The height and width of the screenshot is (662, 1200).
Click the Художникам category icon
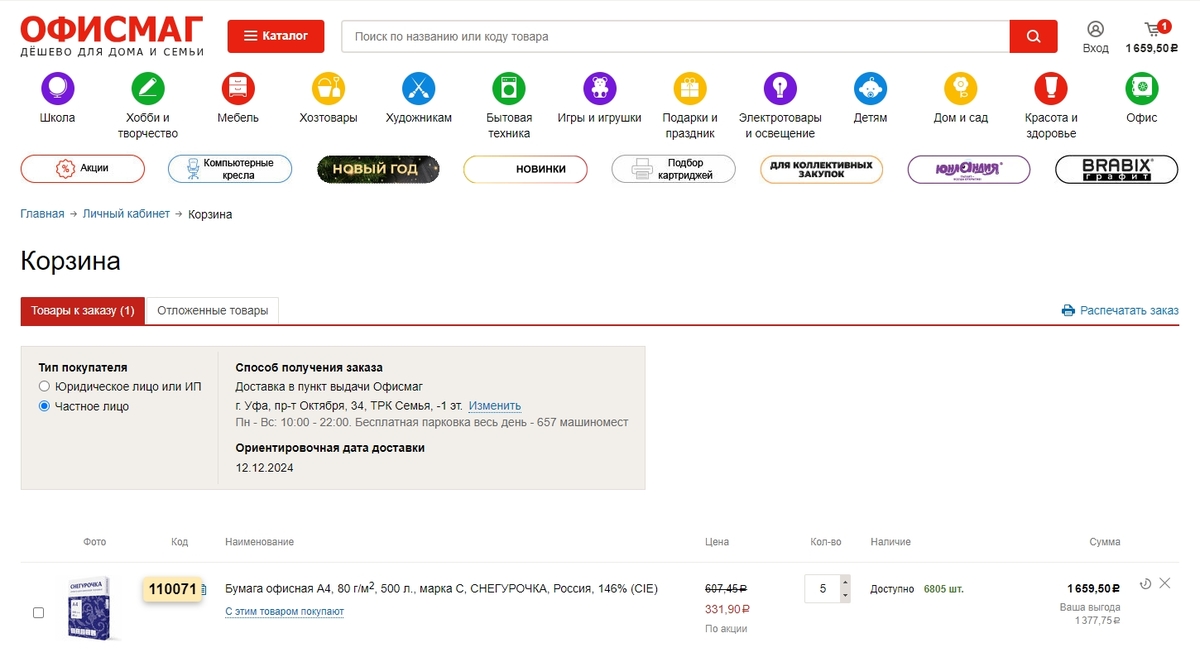pos(418,89)
